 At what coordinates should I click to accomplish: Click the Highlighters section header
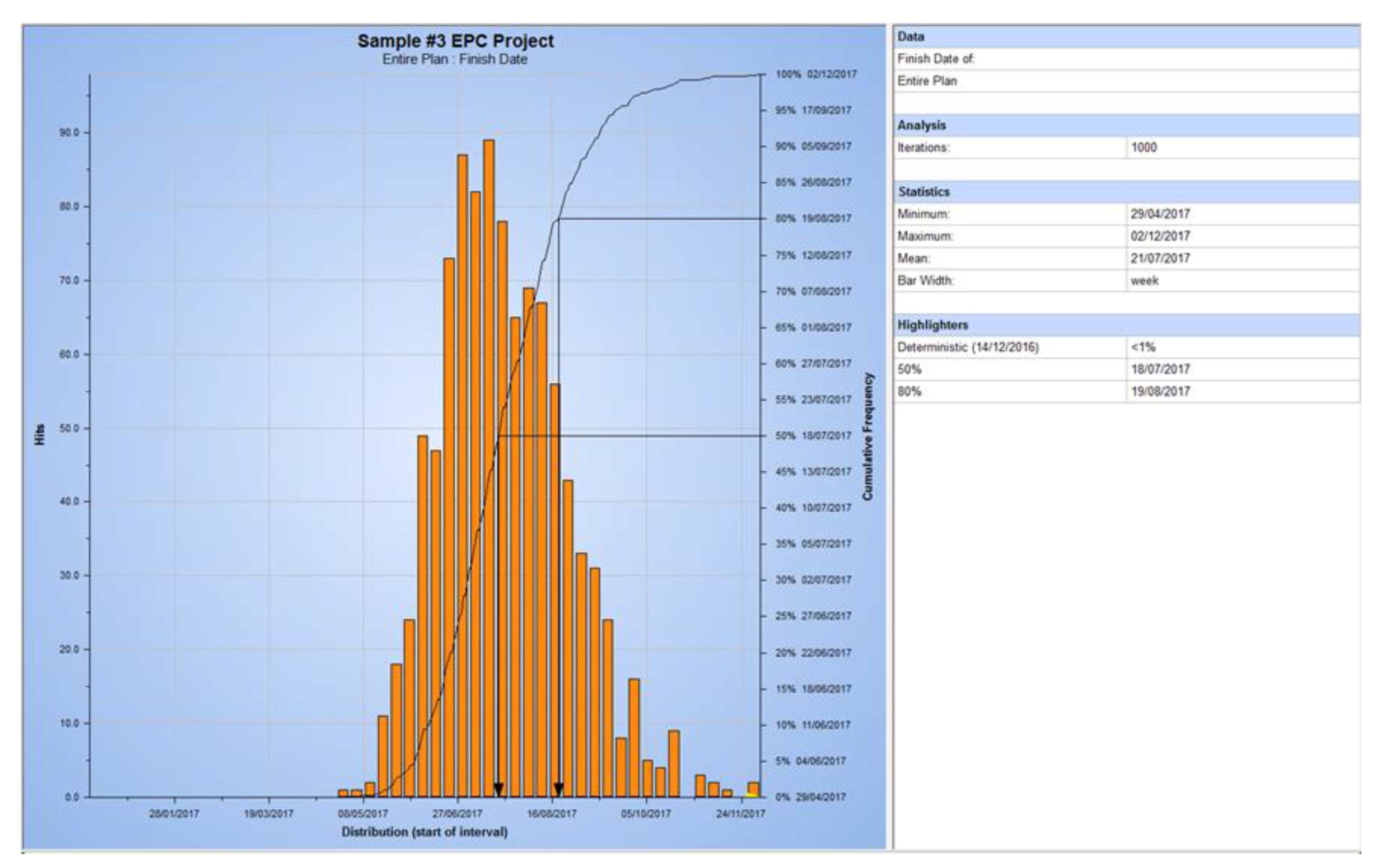coord(932,325)
